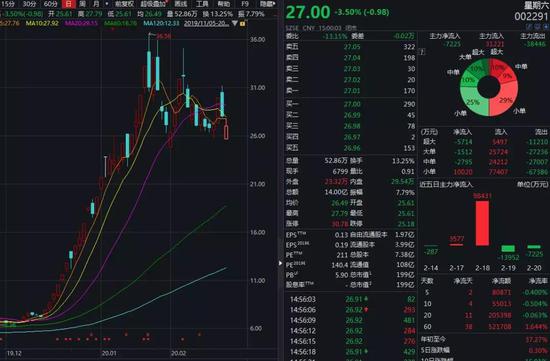Collapse quote panel with the divider arrow
The height and width of the screenshot is (361, 550).
pyautogui.click(x=280, y=263)
